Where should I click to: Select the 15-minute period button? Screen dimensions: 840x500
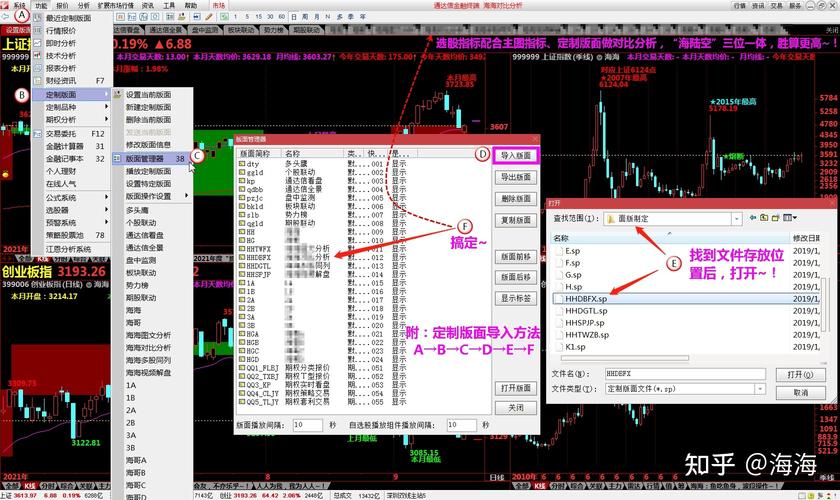pyautogui.click(x=258, y=17)
